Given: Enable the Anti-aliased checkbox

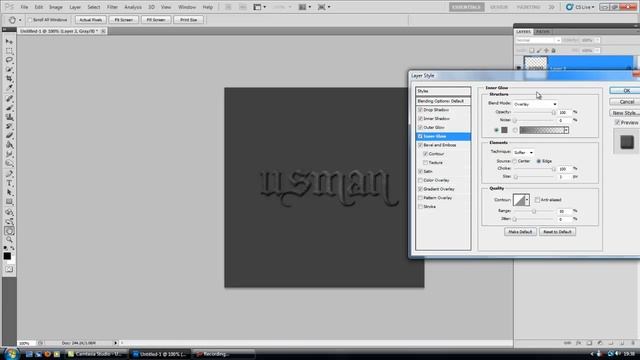Looking at the screenshot, I should coord(537,200).
